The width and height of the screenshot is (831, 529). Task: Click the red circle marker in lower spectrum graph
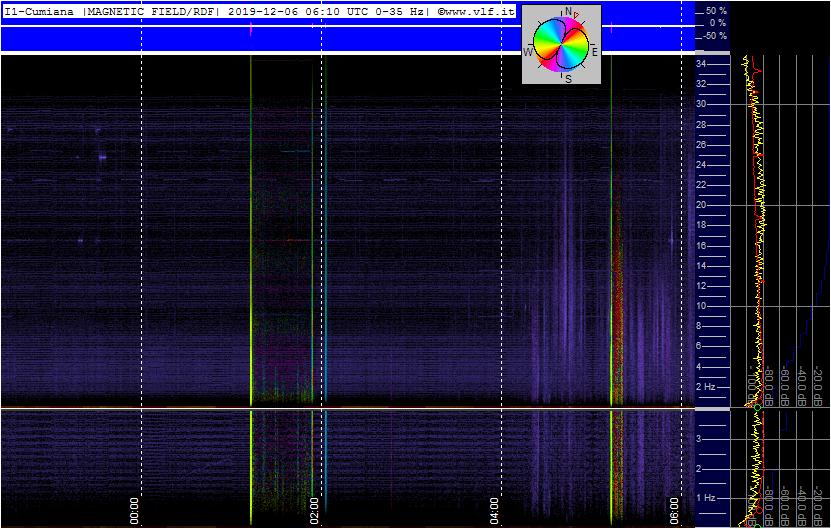coord(758,510)
